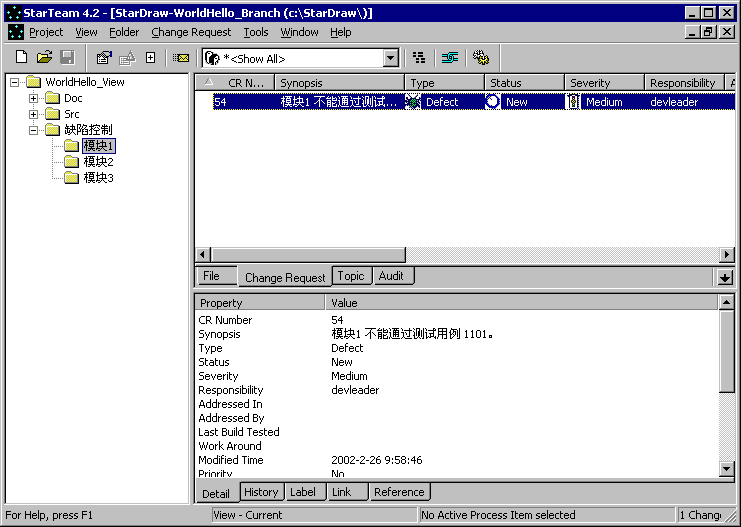Click the WorldHello_View folder icon
This screenshot has width=741, height=527.
coord(34,82)
